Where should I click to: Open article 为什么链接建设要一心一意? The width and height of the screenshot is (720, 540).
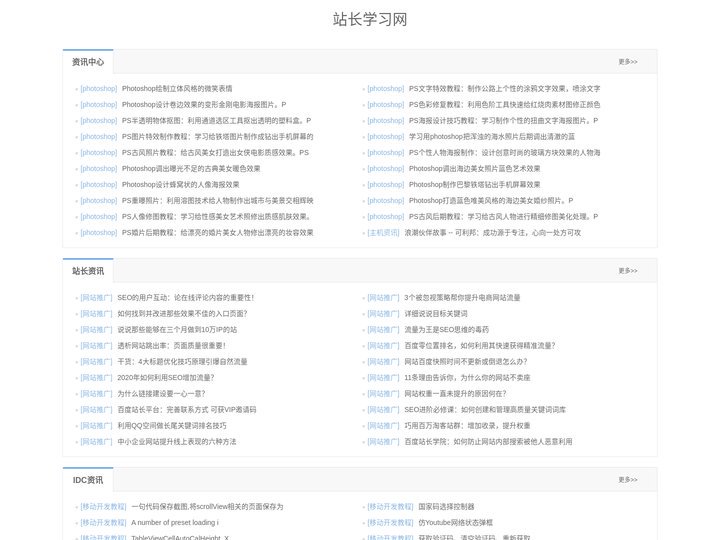[161, 394]
